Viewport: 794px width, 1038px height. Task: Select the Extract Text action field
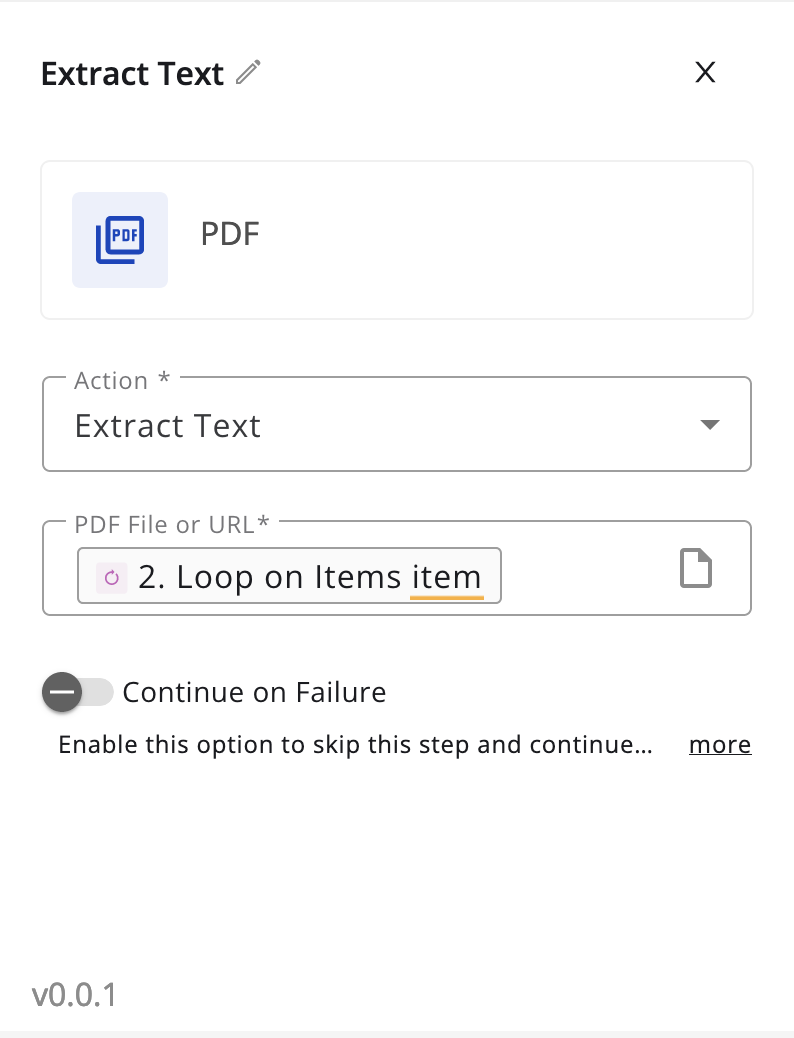pos(397,424)
